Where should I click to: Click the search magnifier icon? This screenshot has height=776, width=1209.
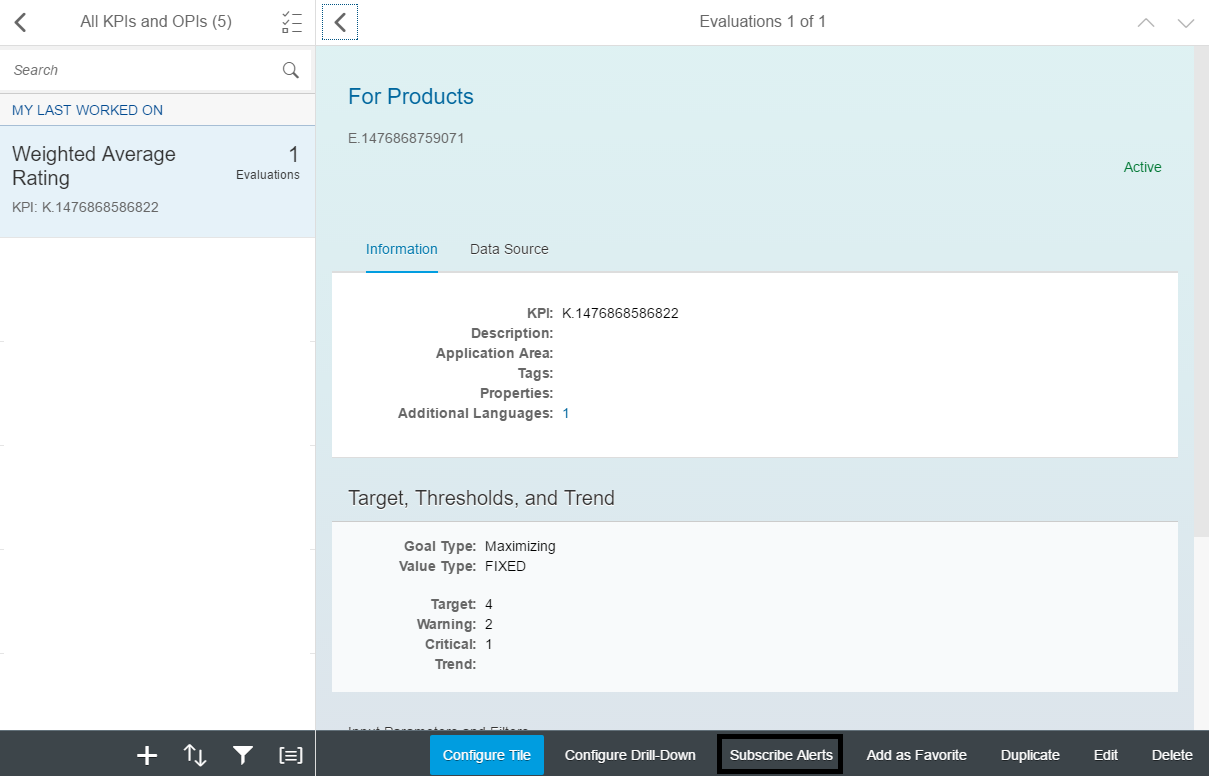(x=290, y=70)
